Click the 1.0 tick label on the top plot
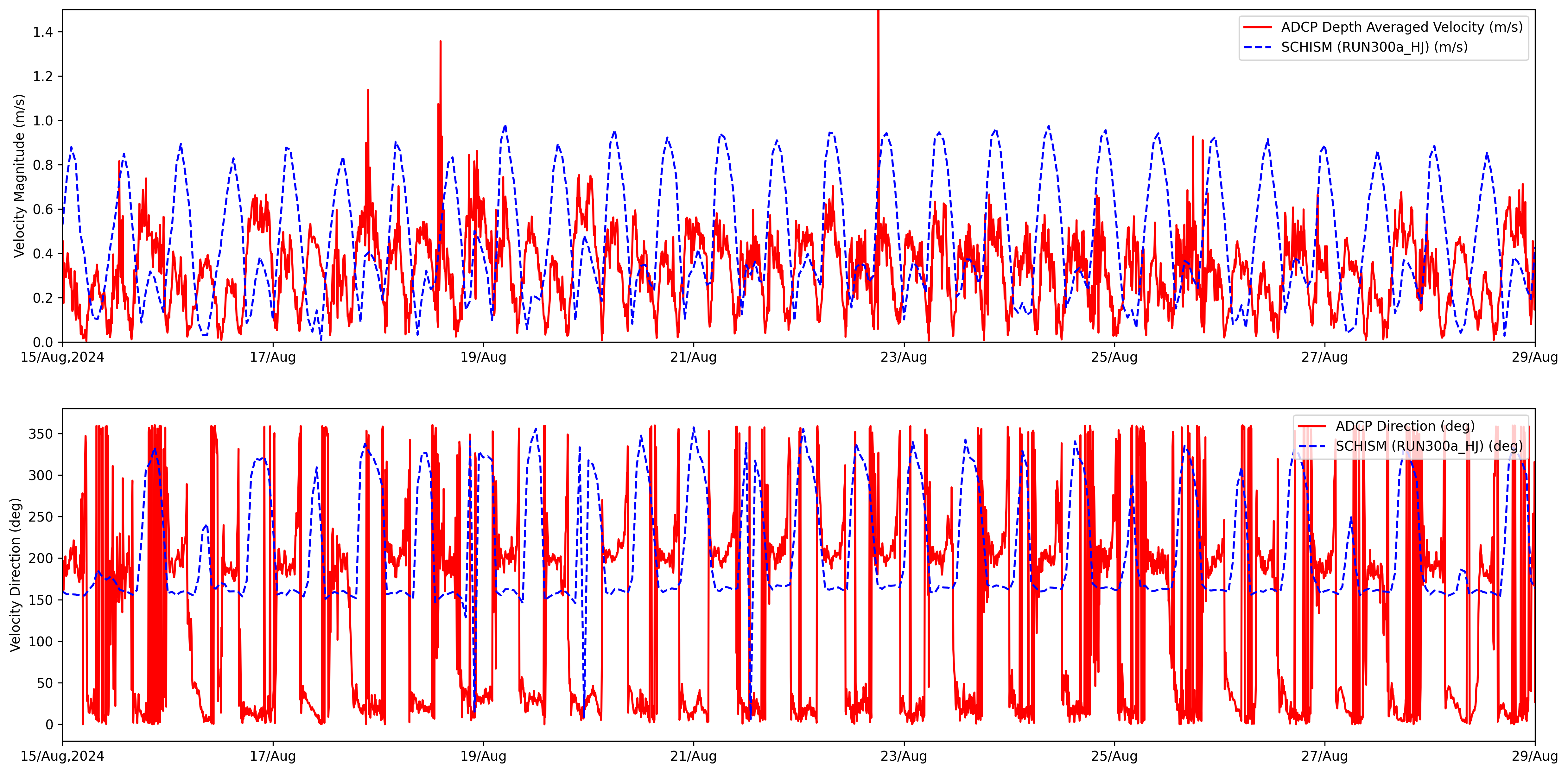This screenshot has width=1568, height=773. pyautogui.click(x=43, y=121)
